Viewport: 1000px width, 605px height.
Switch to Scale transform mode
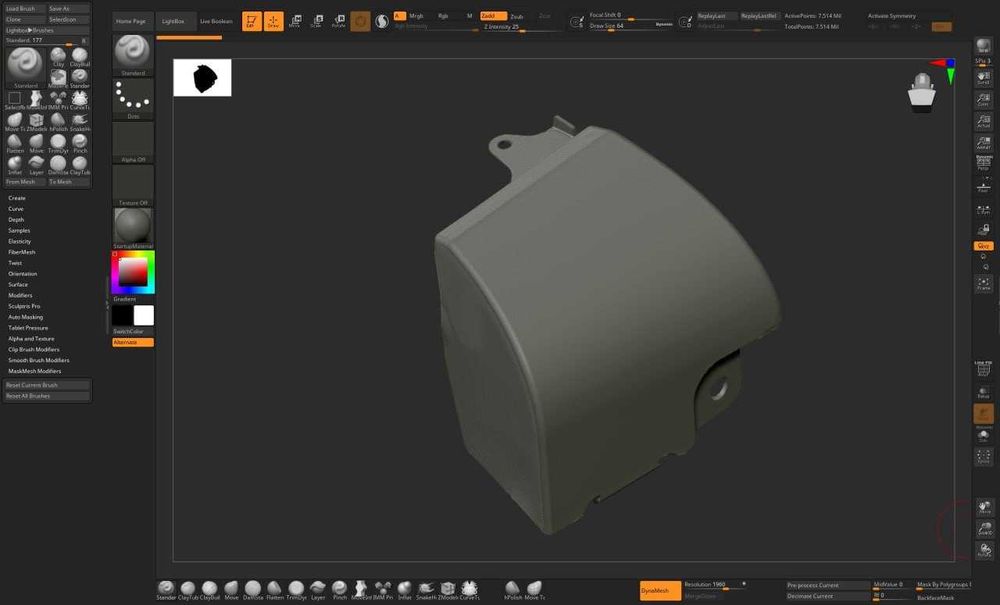pos(317,22)
